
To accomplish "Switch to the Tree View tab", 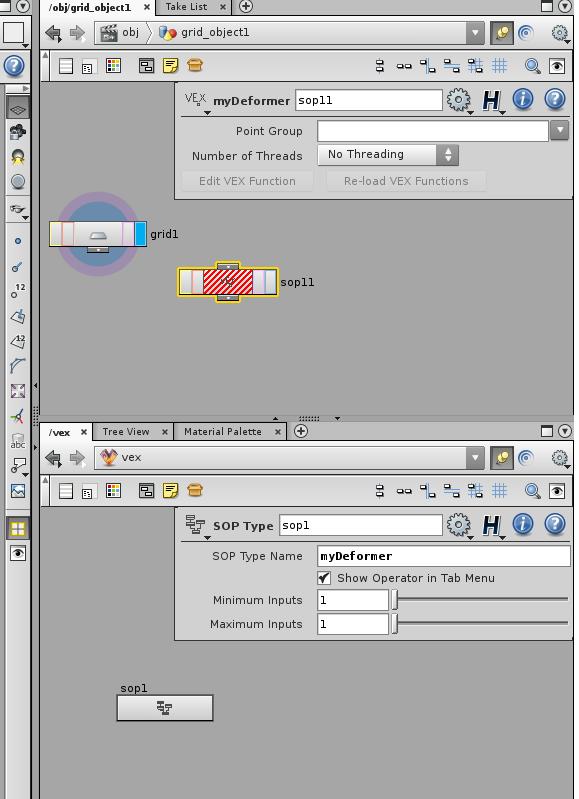I will tap(126, 432).
